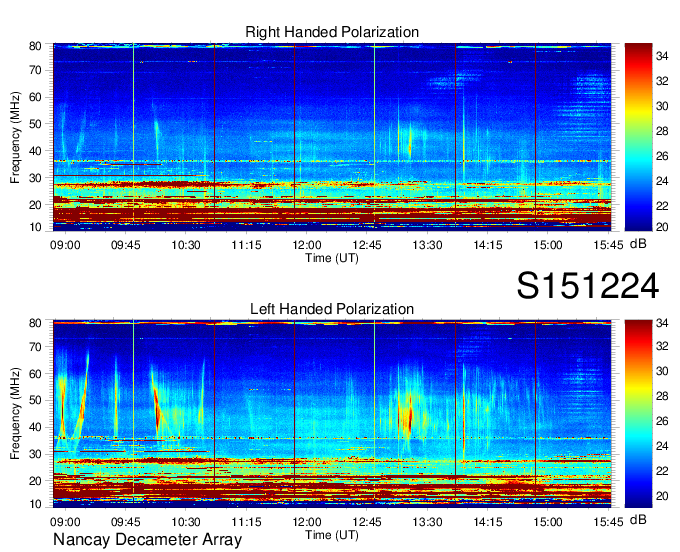680x552 pixels.
Task: Click '13:30' time tick under Left Handed plot
Action: (427, 522)
